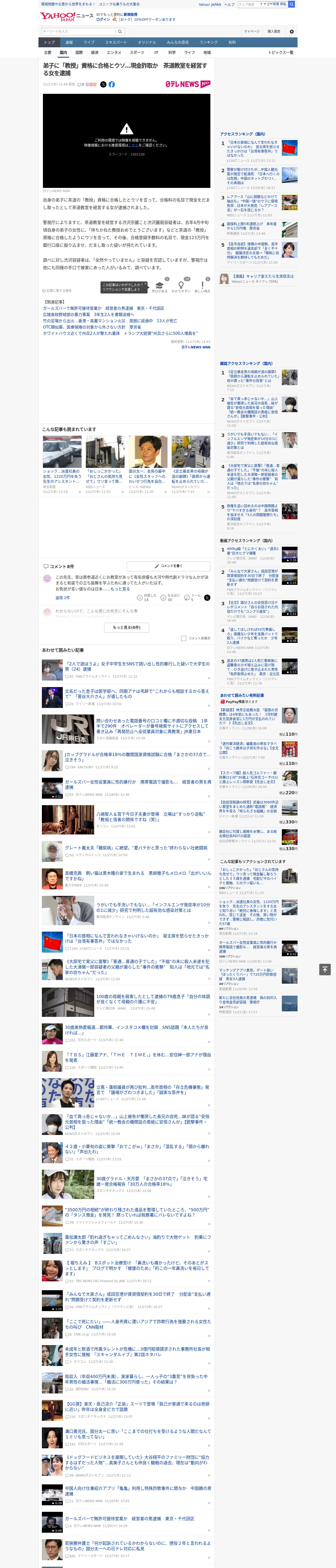This screenshot has width=336, height=1568.
Task: Open the 速報 tab in top navigation
Action: 69,43
